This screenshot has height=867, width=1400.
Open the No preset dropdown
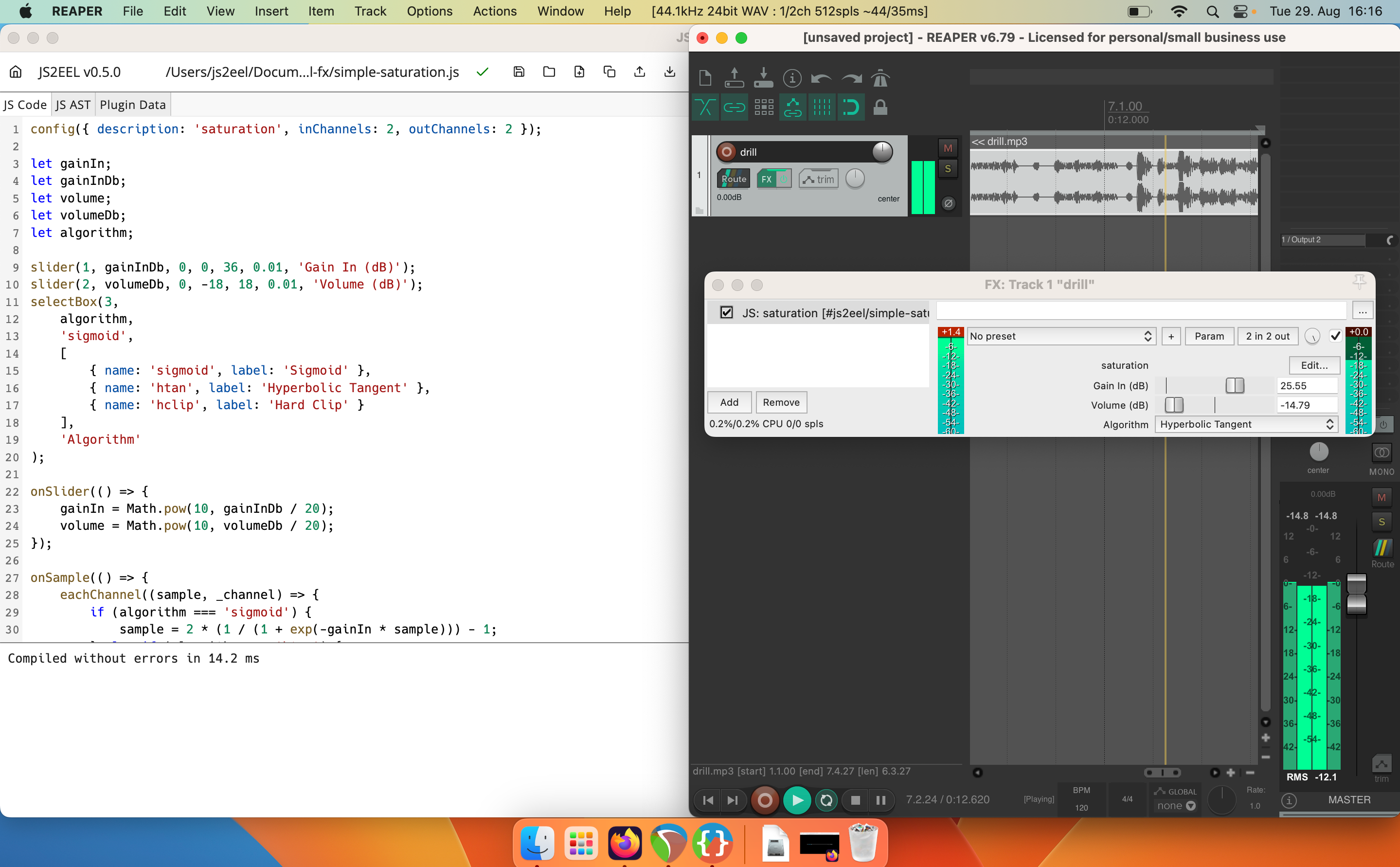[x=1060, y=337]
